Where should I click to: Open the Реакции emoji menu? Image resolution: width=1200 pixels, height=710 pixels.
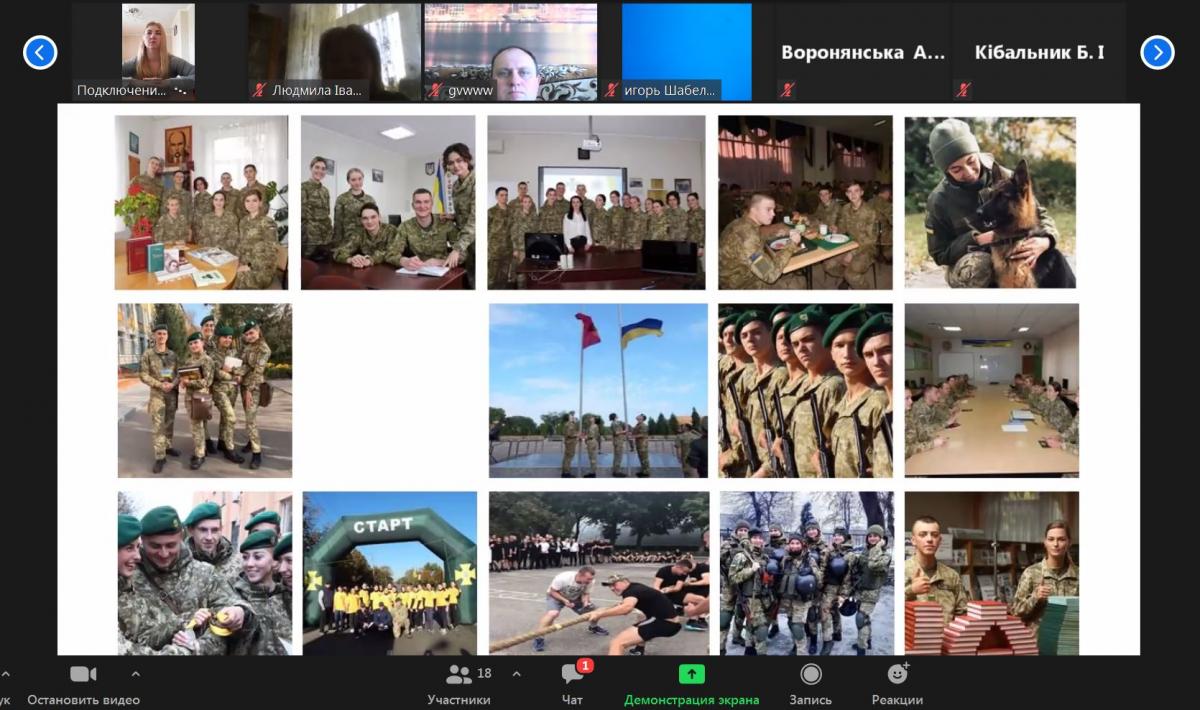tap(897, 674)
